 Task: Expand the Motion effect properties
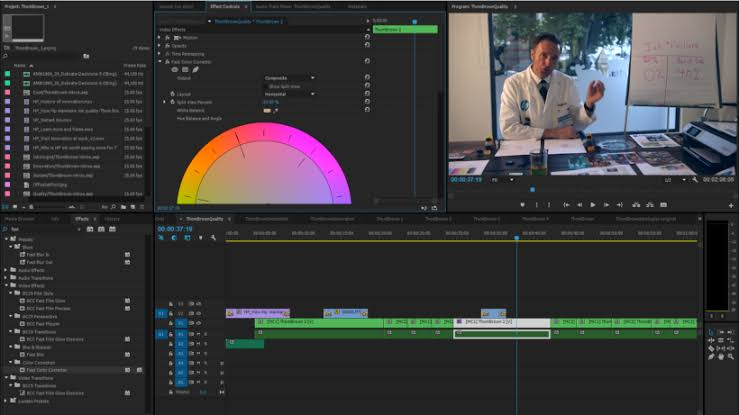[x=160, y=37]
